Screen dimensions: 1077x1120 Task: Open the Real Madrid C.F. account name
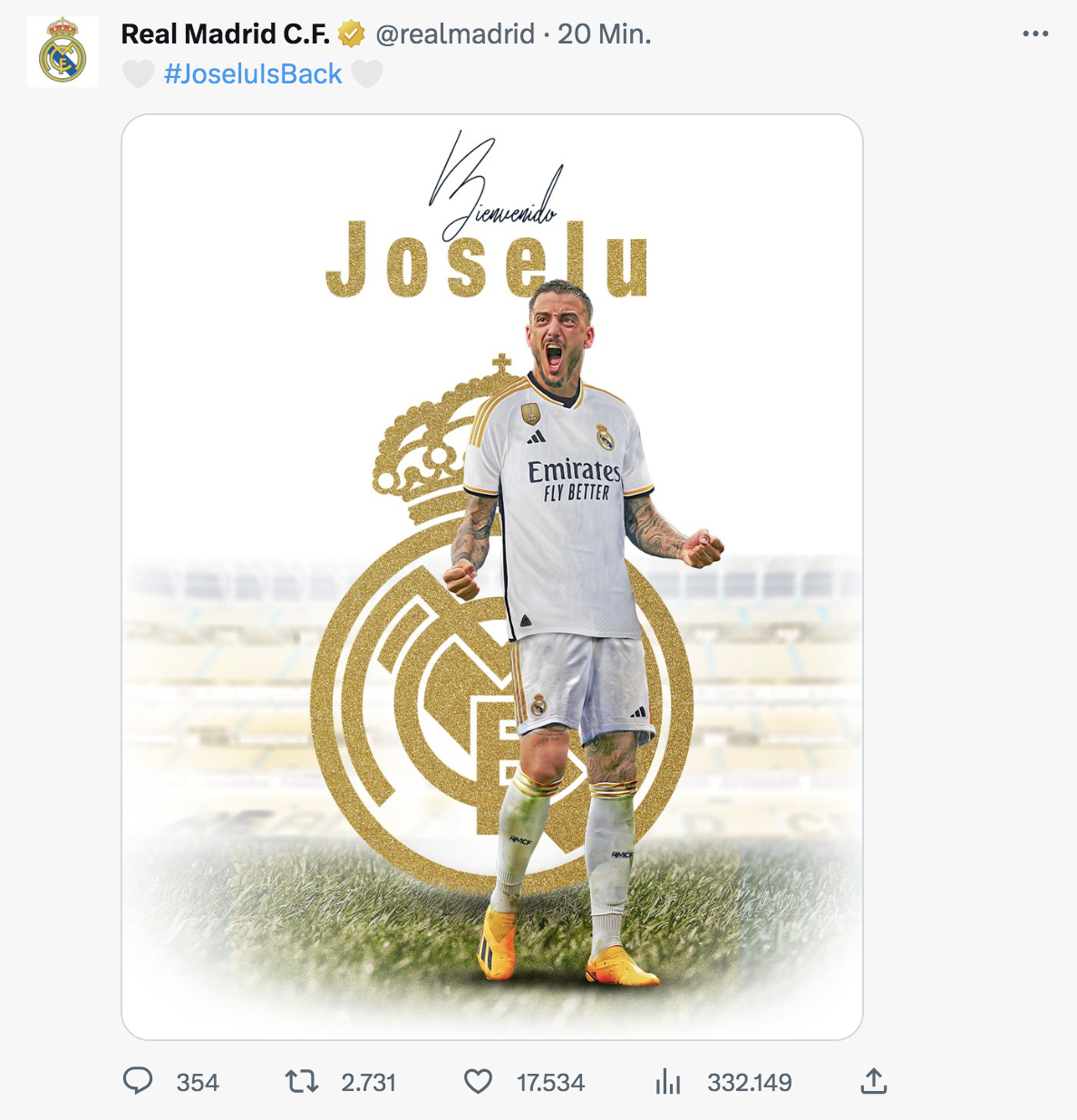[x=225, y=34]
